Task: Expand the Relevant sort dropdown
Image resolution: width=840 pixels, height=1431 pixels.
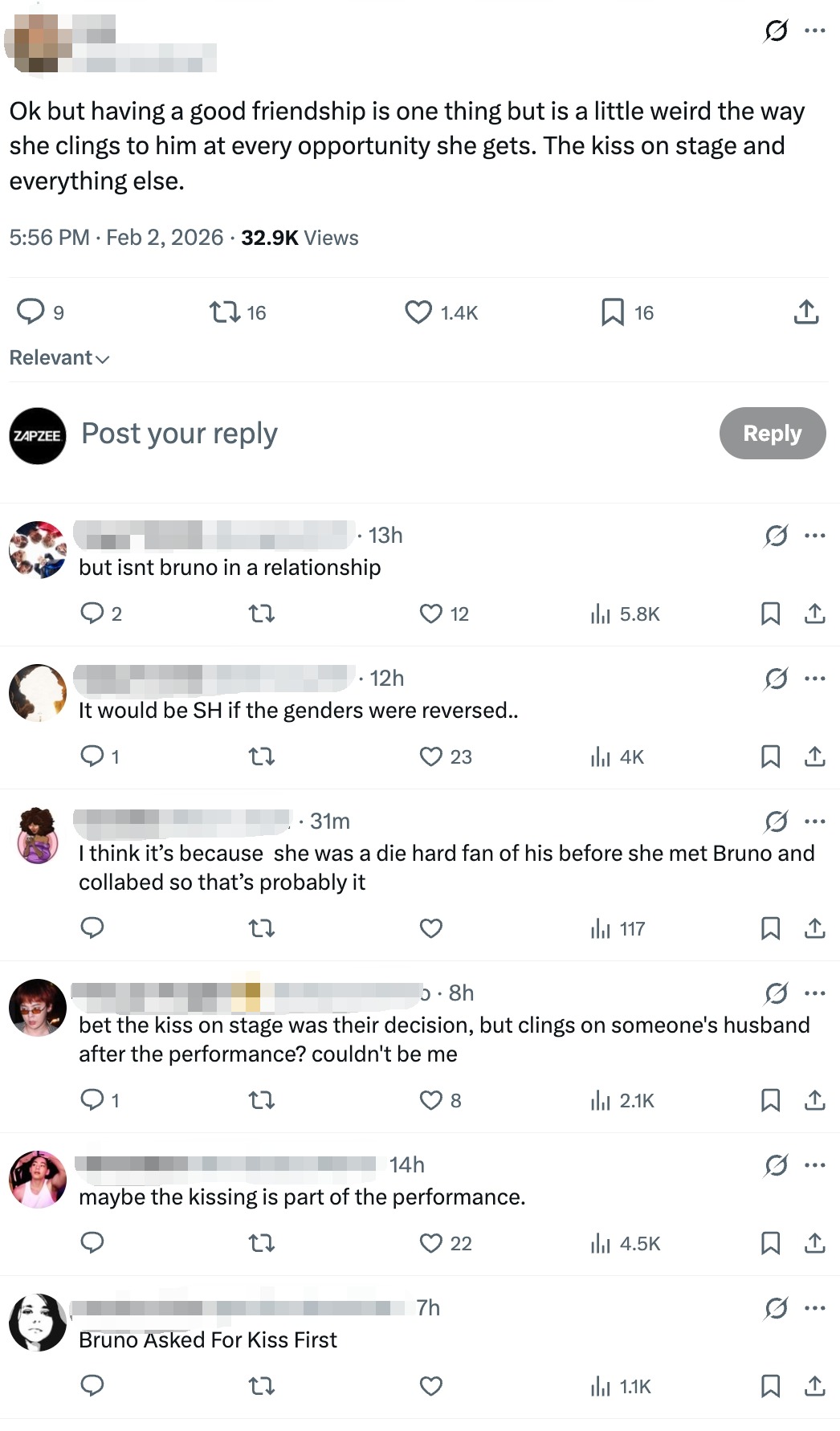Action: pyautogui.click(x=59, y=358)
